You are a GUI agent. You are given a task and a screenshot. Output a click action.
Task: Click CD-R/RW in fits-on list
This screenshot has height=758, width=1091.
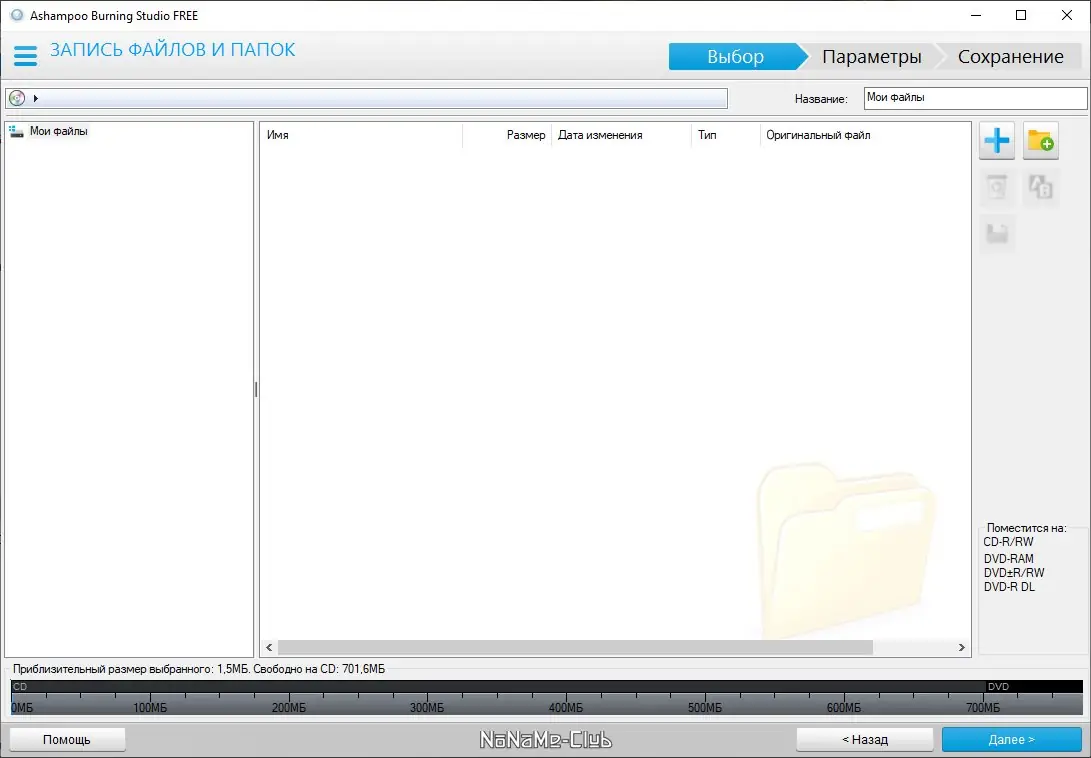tap(1008, 542)
